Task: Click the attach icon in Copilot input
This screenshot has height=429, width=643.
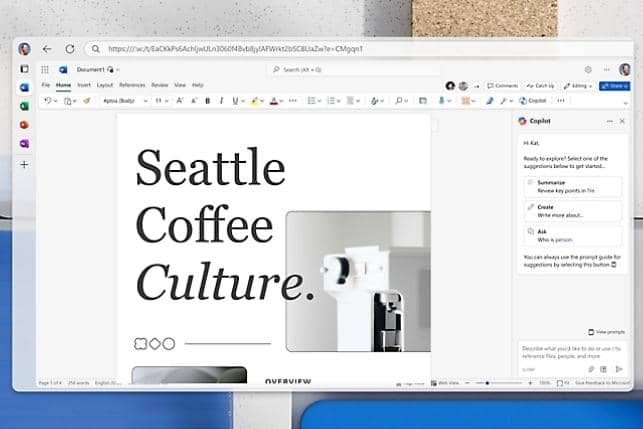Action: [591, 369]
